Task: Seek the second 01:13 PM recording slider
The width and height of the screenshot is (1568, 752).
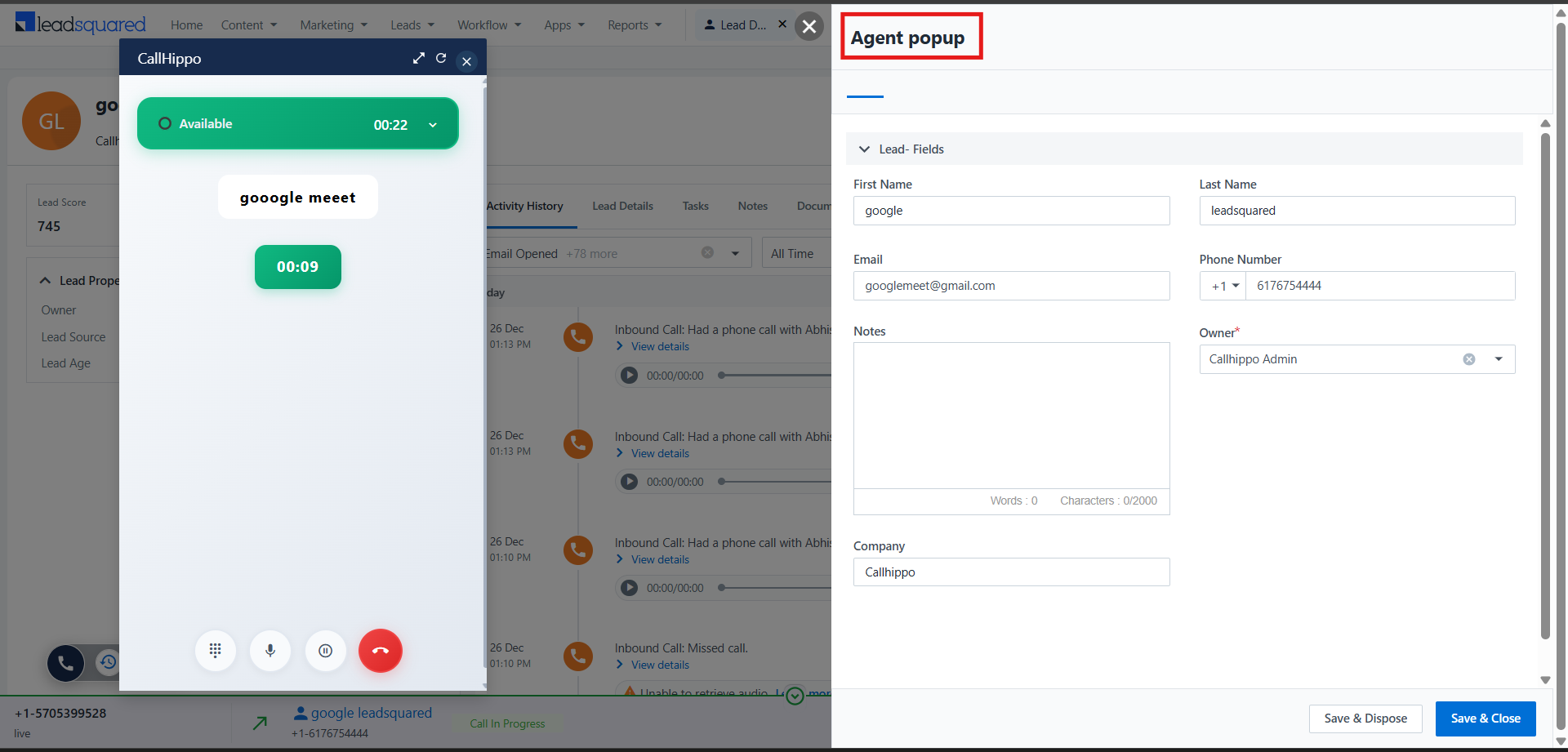Action: coord(774,482)
